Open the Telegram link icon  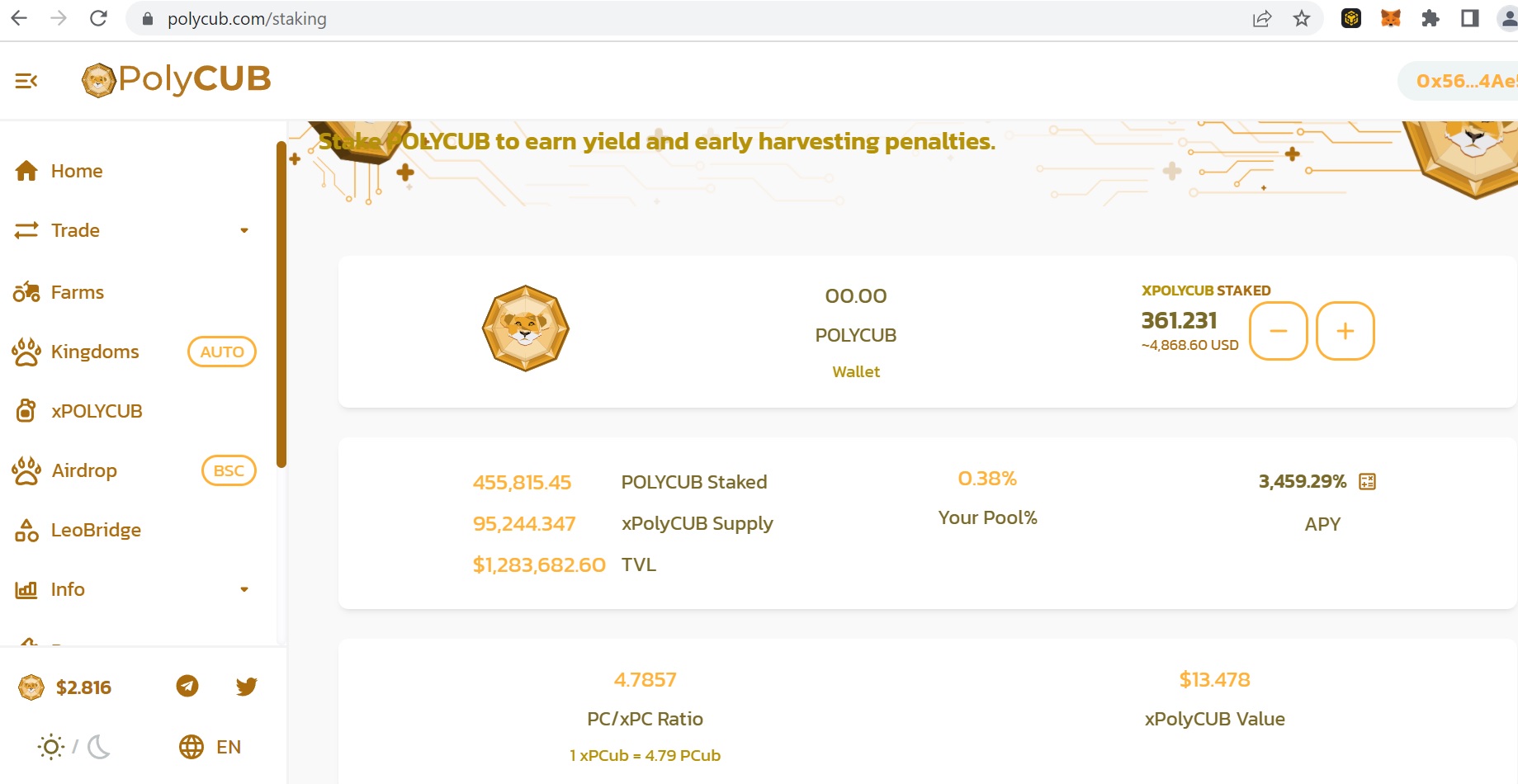[187, 686]
